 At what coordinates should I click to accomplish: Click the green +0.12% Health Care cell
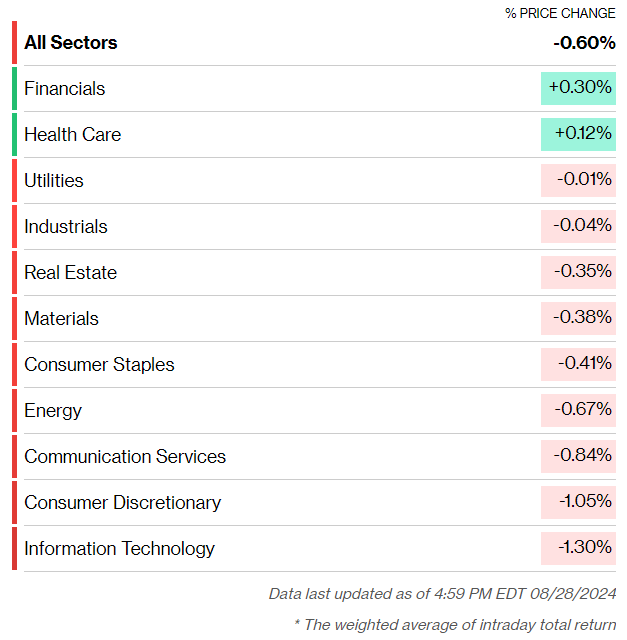click(578, 135)
